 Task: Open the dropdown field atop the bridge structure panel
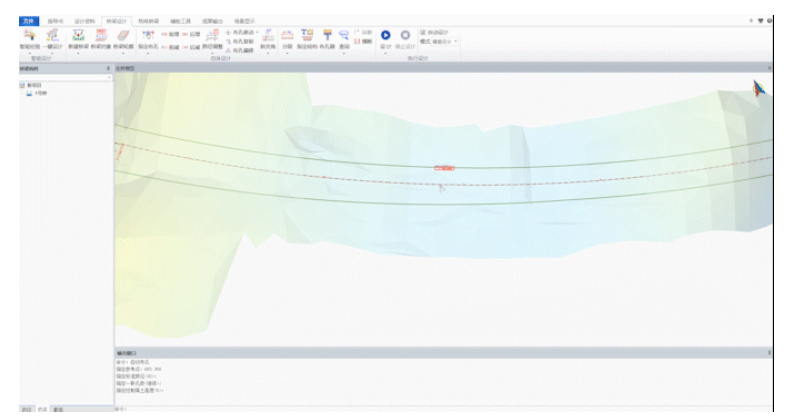[x=65, y=78]
